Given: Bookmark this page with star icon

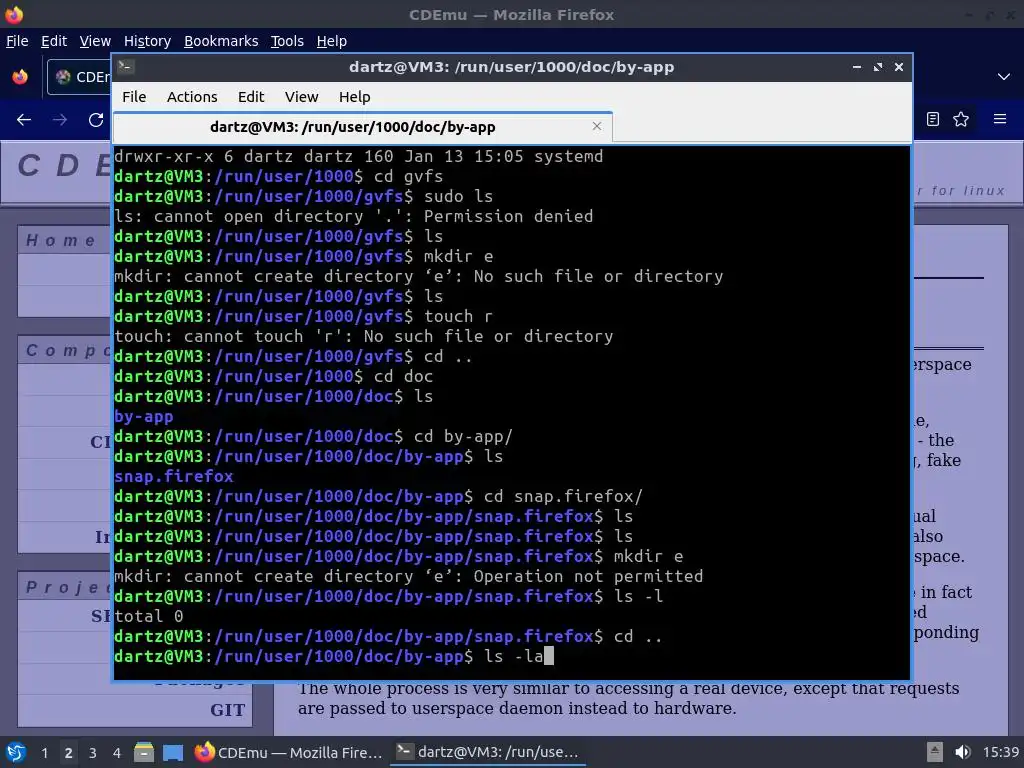Looking at the screenshot, I should (x=961, y=119).
